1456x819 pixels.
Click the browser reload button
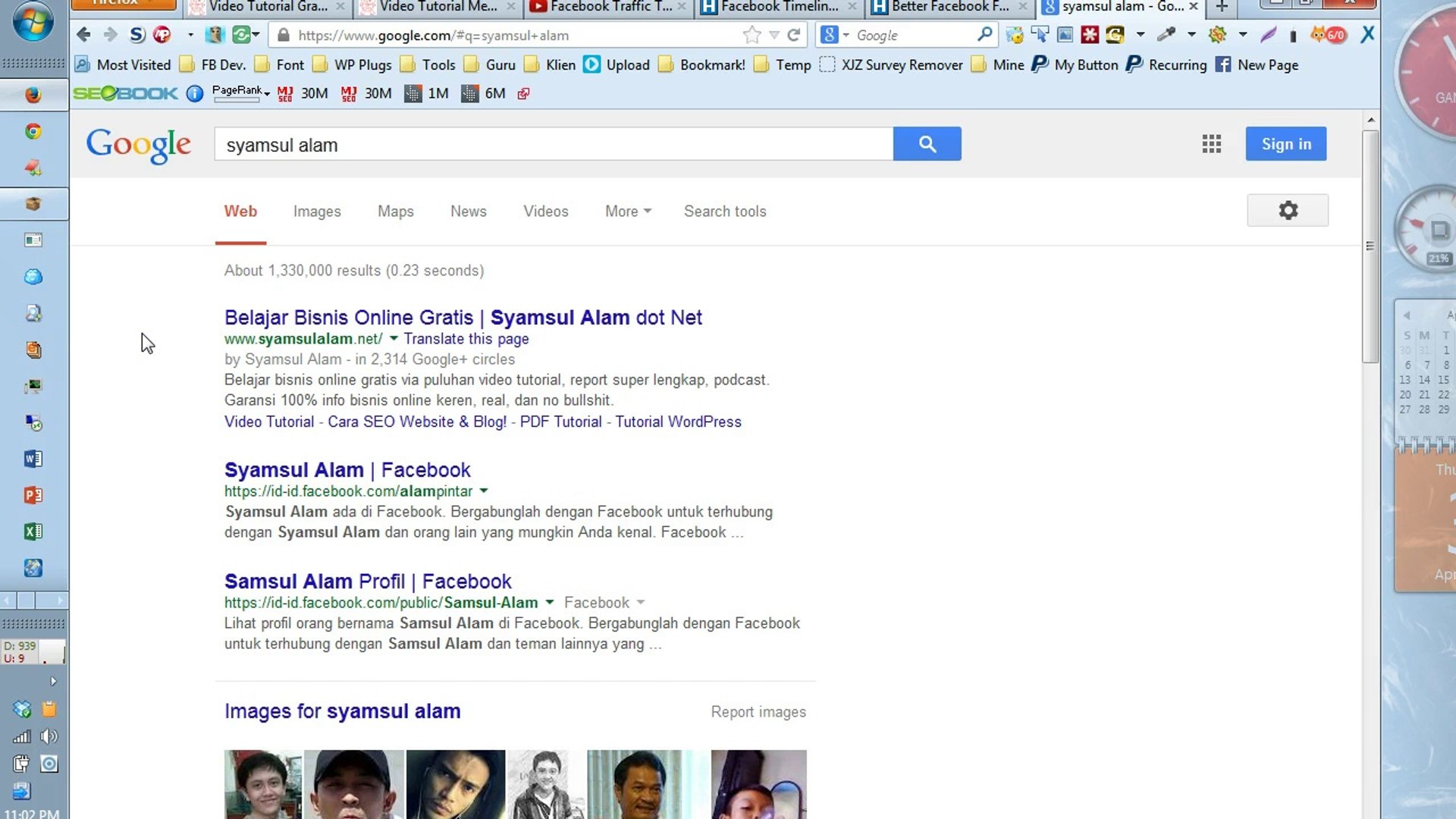(794, 35)
